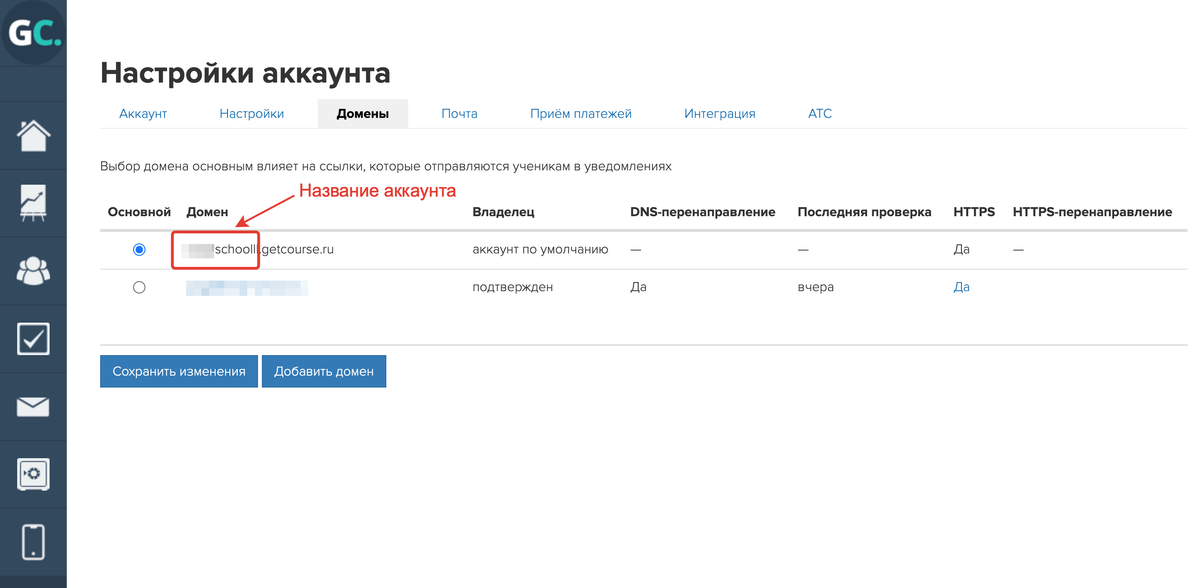Click the Да HTTPS-redirect link
This screenshot has height=588, width=1200.
[961, 287]
